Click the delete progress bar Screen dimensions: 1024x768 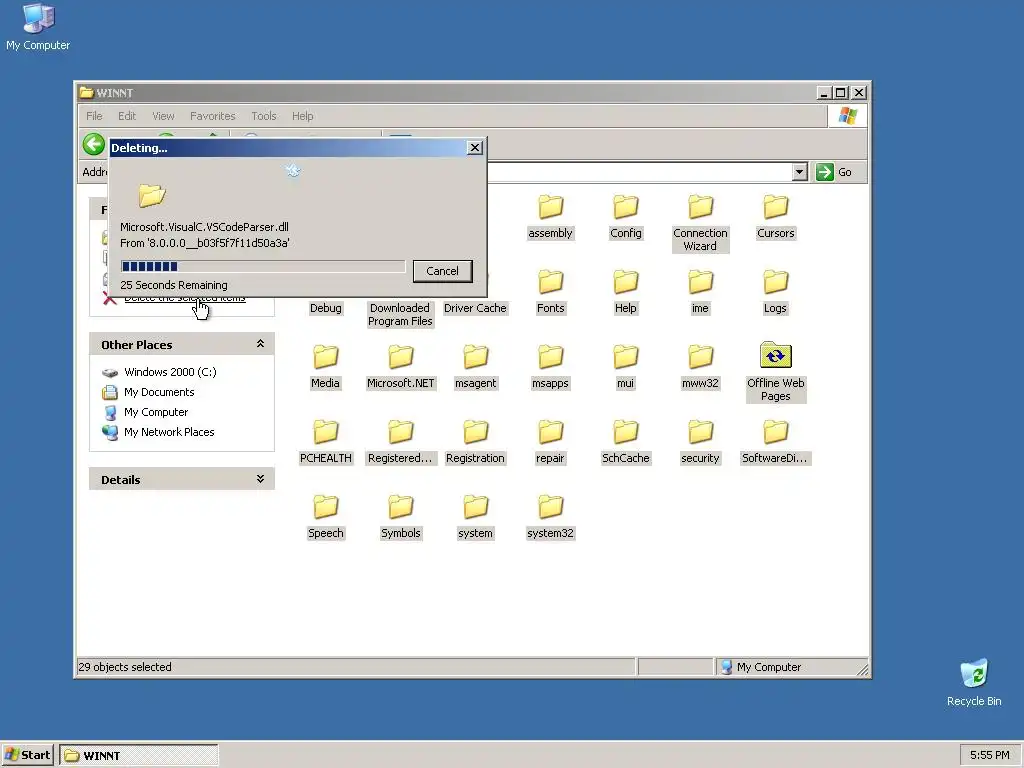[263, 266]
